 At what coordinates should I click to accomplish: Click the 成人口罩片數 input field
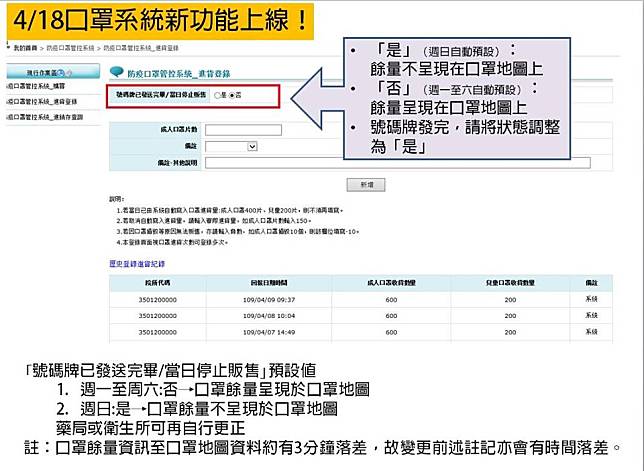(243, 130)
